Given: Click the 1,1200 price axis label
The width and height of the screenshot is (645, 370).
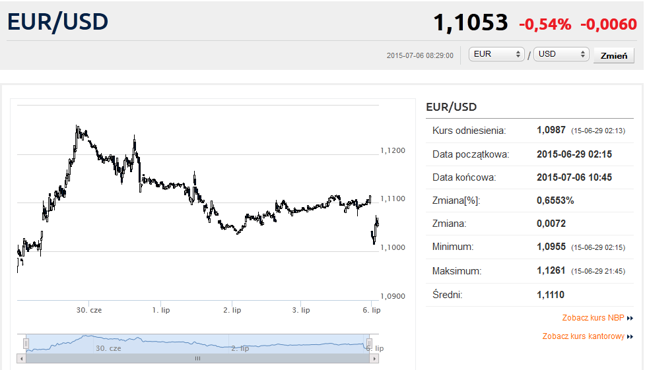Looking at the screenshot, I should [x=393, y=151].
